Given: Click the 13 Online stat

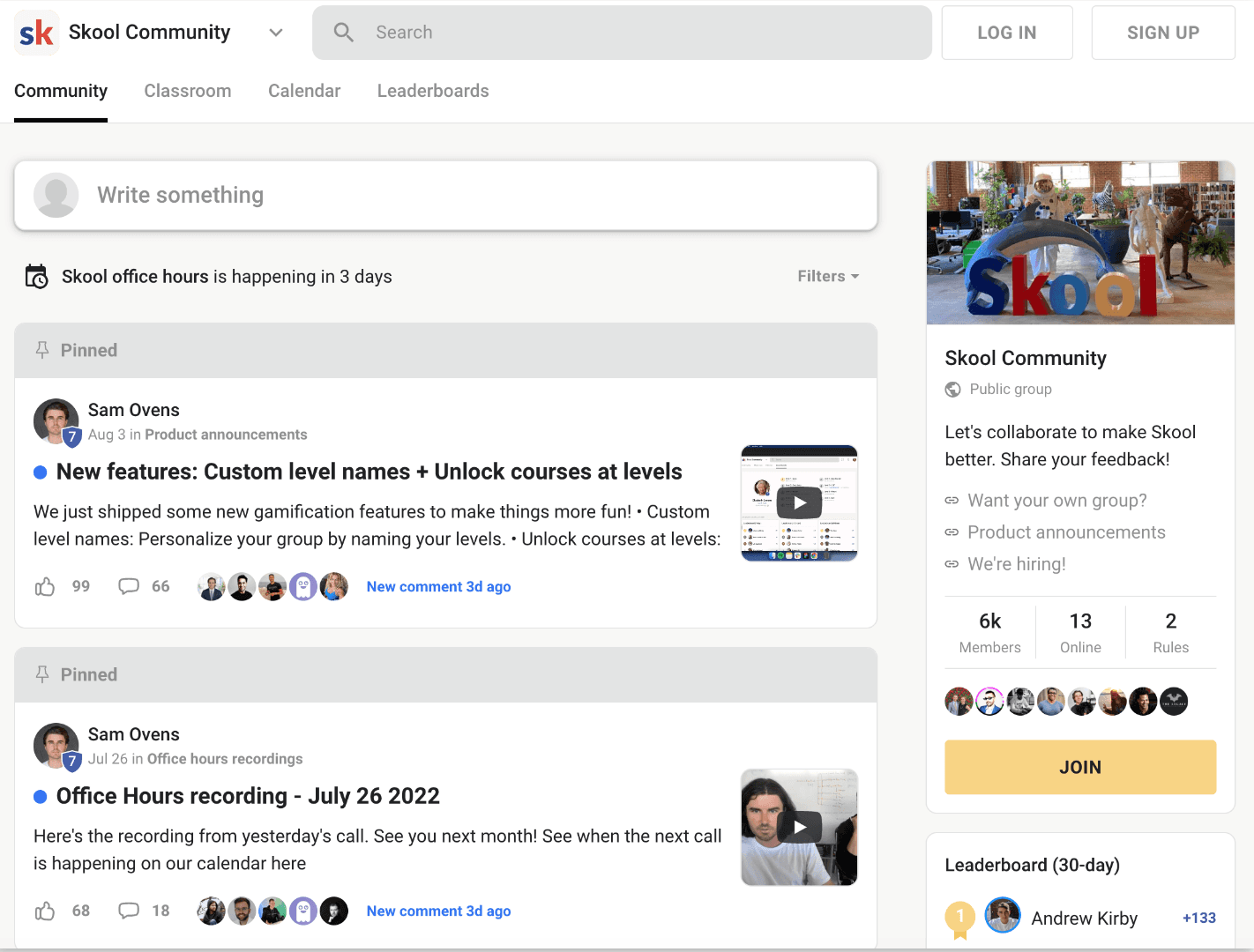Looking at the screenshot, I should [x=1081, y=632].
